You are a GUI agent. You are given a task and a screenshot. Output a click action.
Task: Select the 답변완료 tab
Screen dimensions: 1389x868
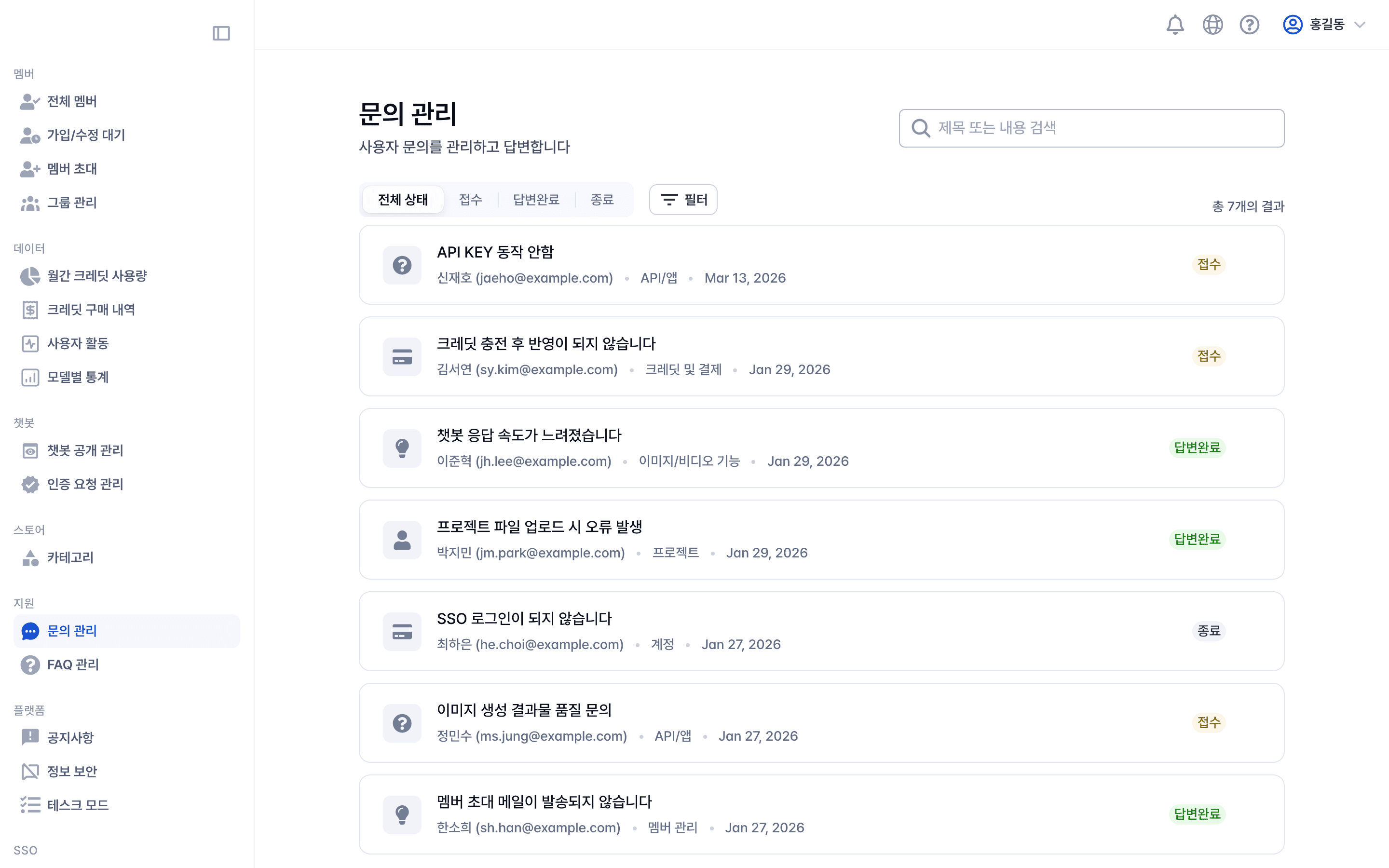pos(536,199)
